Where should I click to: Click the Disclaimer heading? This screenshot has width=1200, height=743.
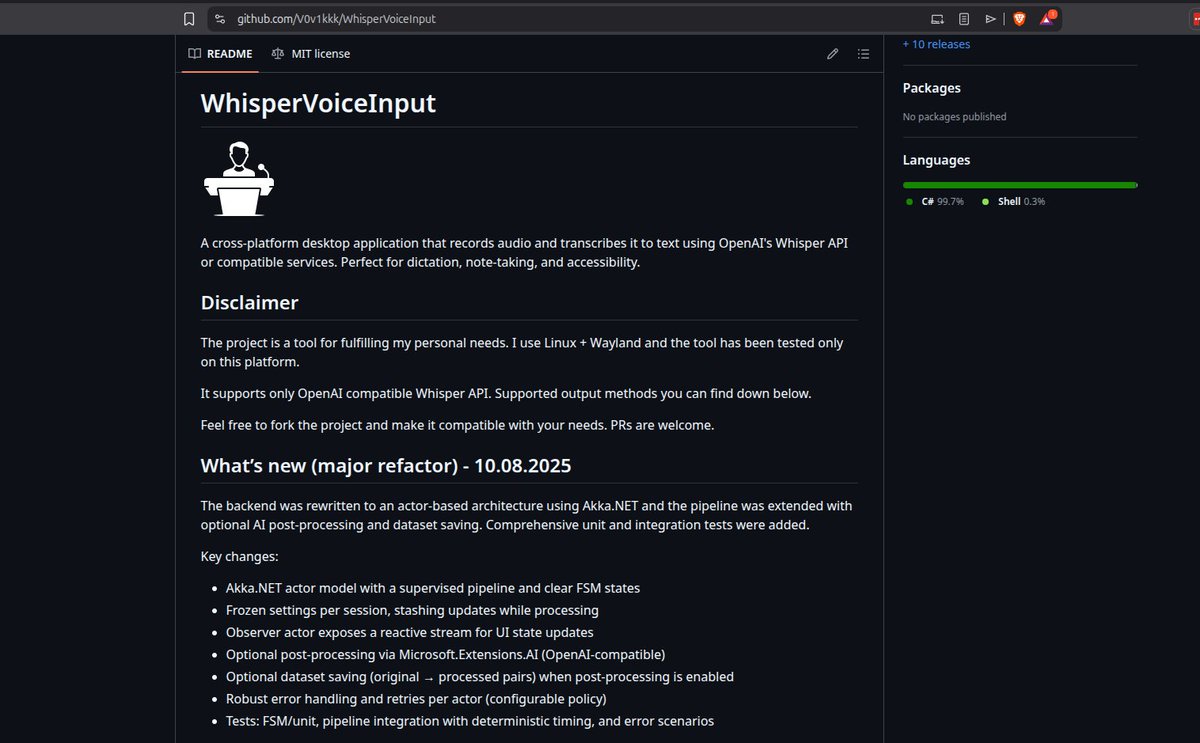coord(249,302)
